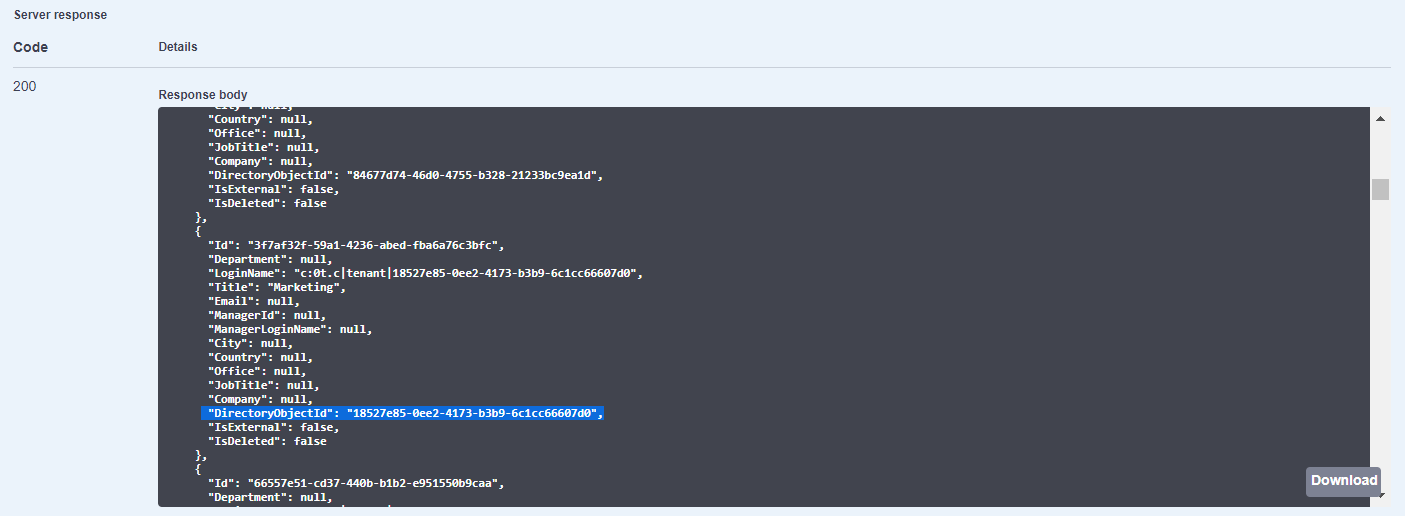This screenshot has height=516, width=1405.
Task: Click the "ManagerLoginName": null line
Action: point(289,329)
